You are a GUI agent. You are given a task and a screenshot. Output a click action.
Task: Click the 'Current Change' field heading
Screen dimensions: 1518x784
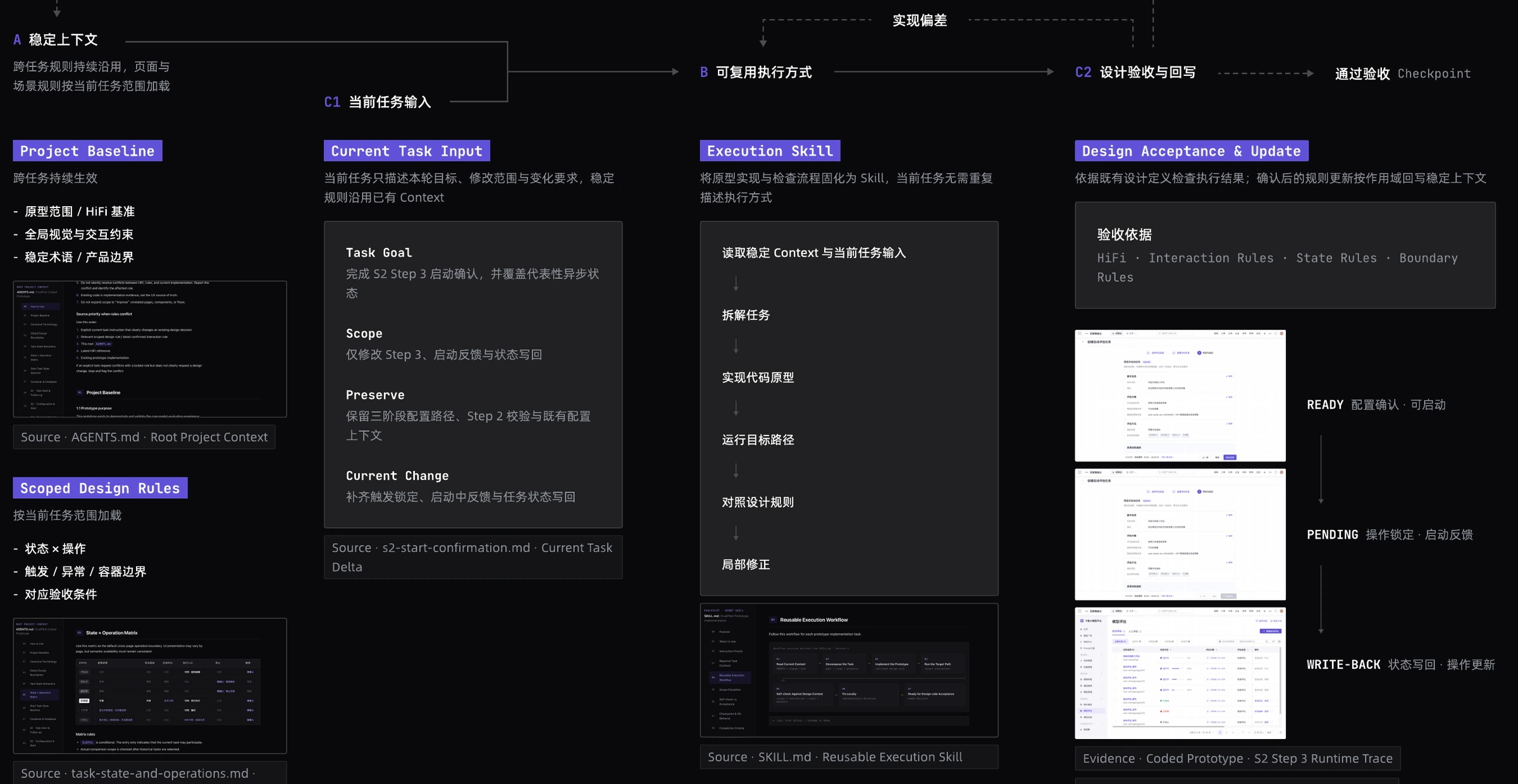[397, 475]
